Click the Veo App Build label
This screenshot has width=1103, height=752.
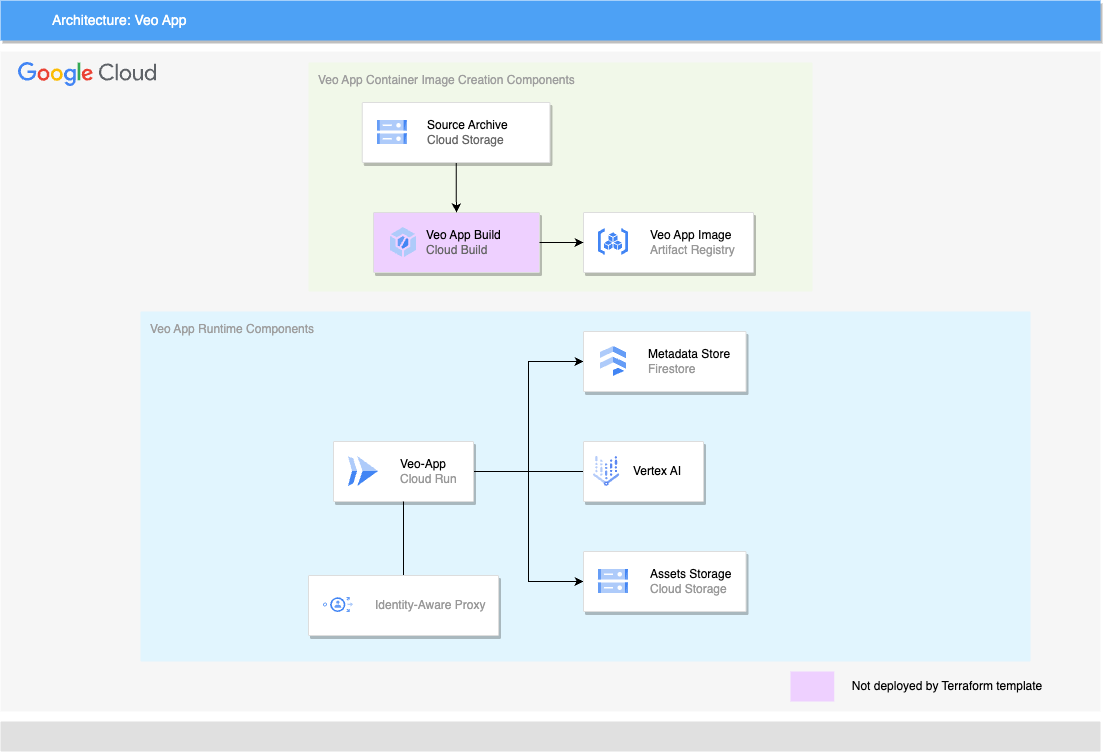pos(463,235)
